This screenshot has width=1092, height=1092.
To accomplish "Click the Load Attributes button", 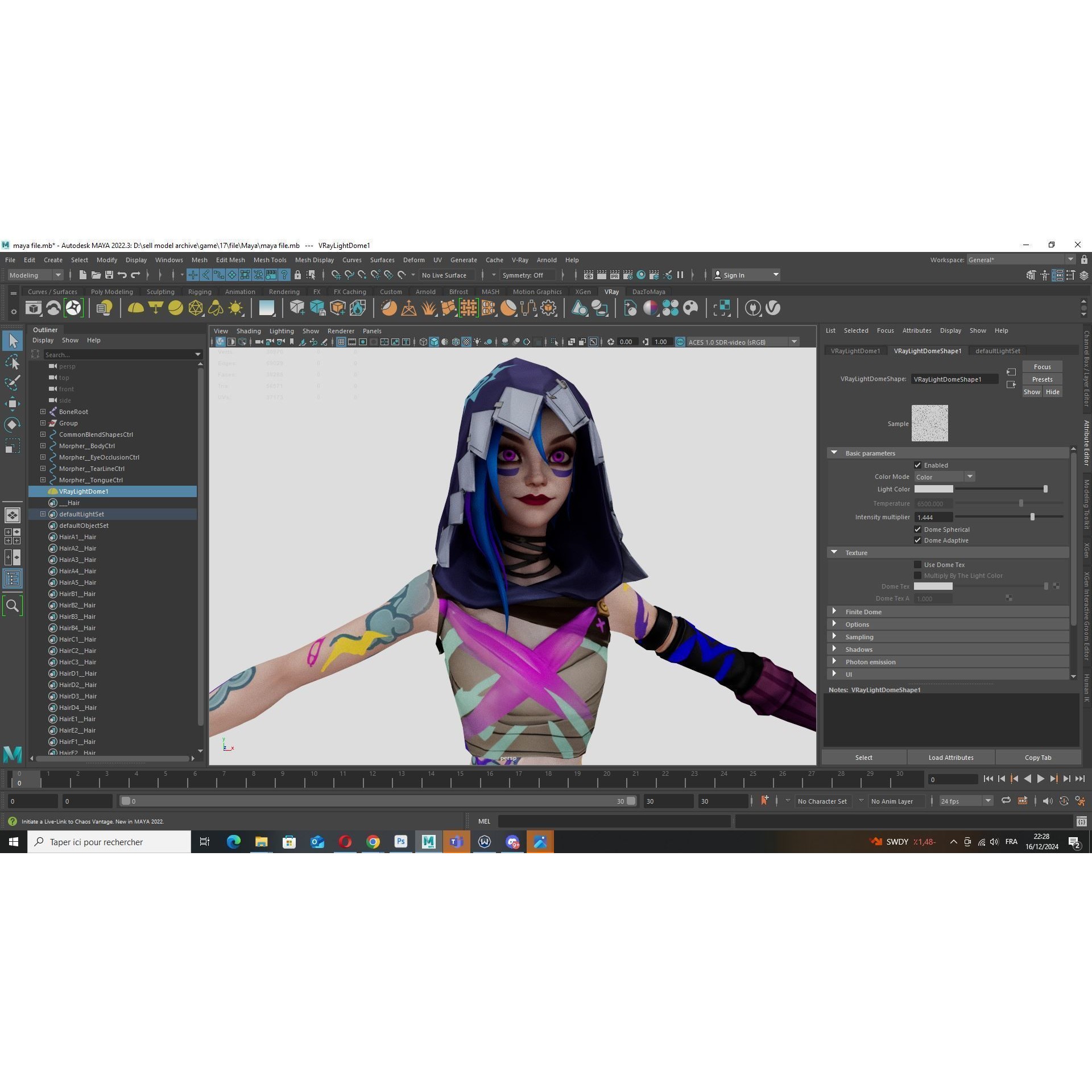I will tap(951, 758).
